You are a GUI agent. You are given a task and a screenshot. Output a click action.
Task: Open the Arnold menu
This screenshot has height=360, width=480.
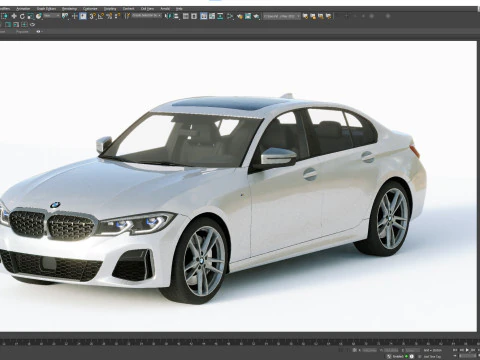pyautogui.click(x=165, y=8)
